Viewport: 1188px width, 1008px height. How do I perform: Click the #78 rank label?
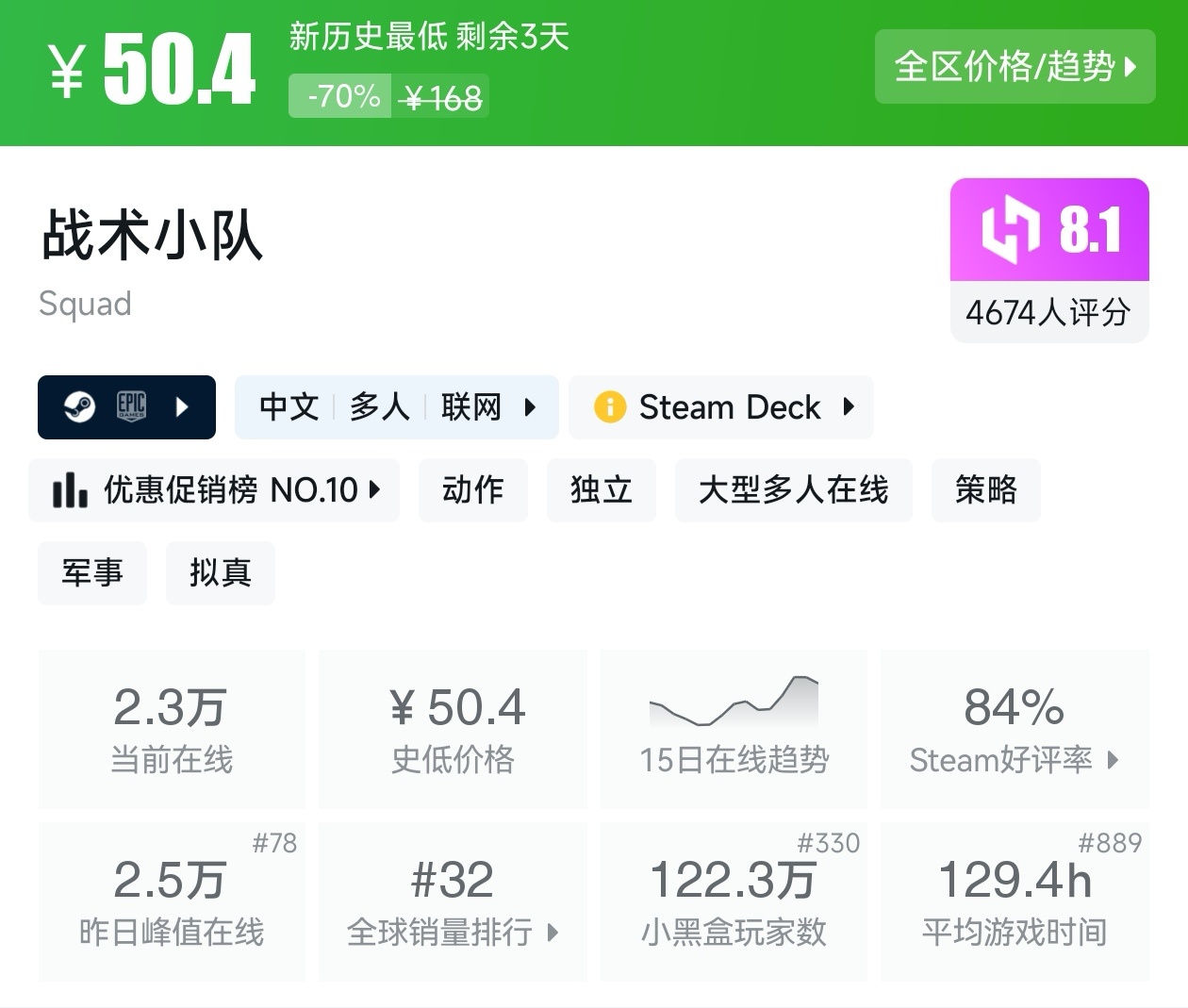274,842
